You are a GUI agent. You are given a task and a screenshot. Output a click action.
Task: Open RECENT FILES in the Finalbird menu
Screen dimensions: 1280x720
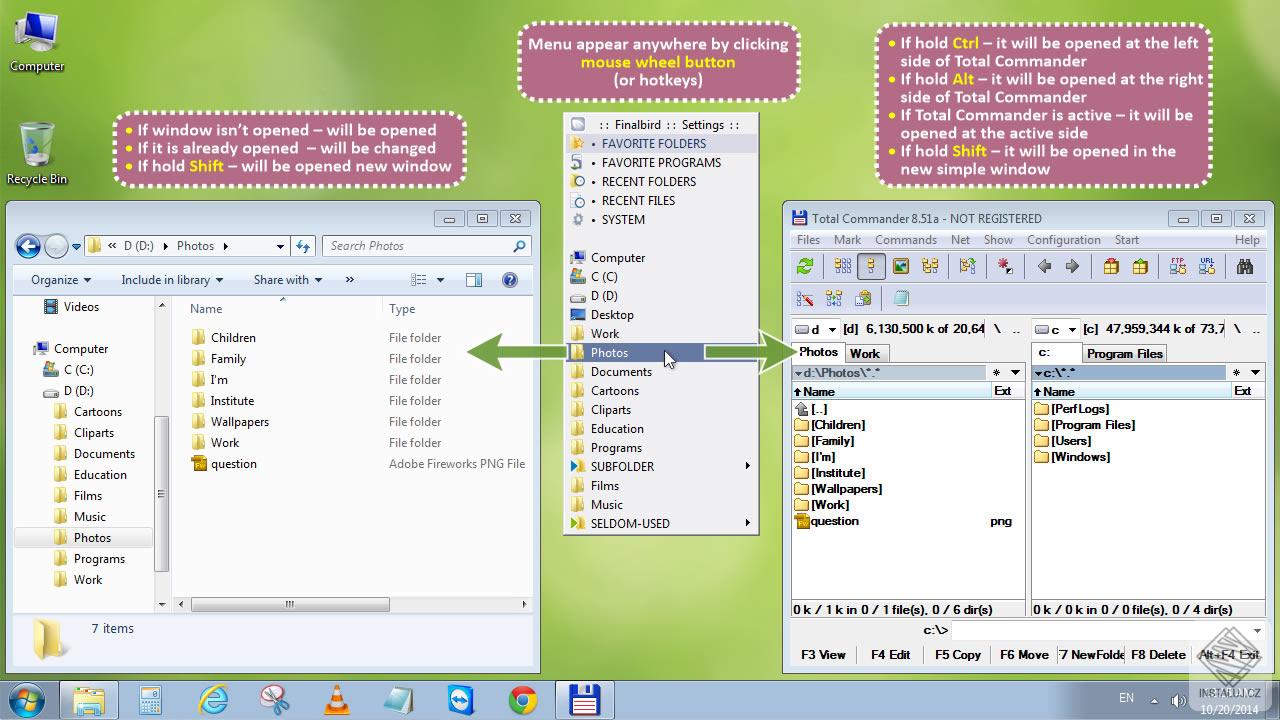click(x=661, y=200)
